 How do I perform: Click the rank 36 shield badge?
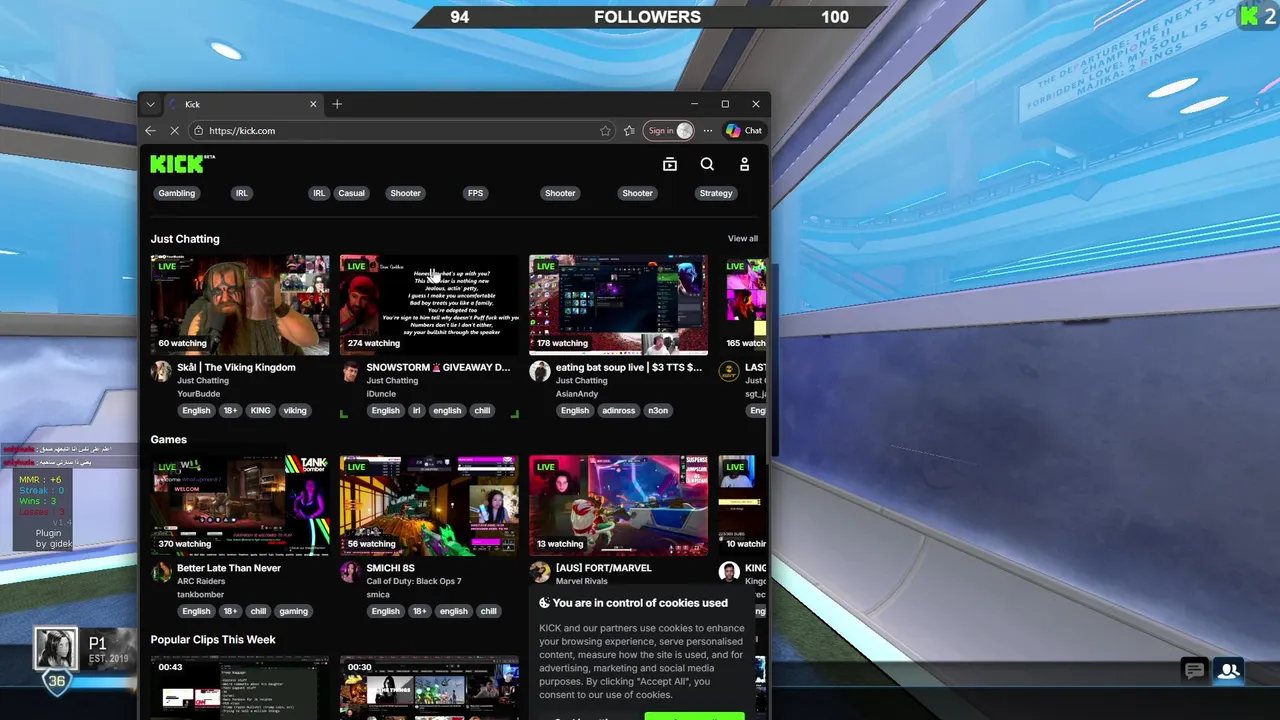tap(56, 681)
